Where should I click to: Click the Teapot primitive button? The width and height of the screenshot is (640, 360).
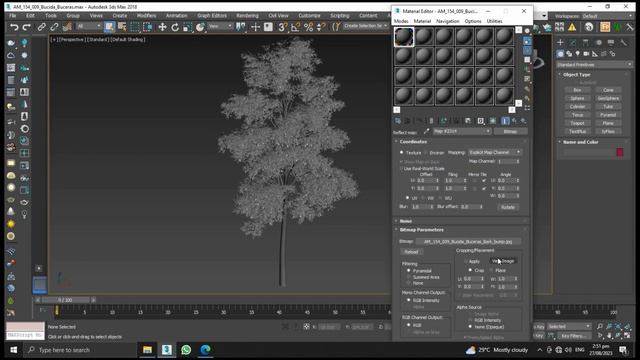click(577, 123)
